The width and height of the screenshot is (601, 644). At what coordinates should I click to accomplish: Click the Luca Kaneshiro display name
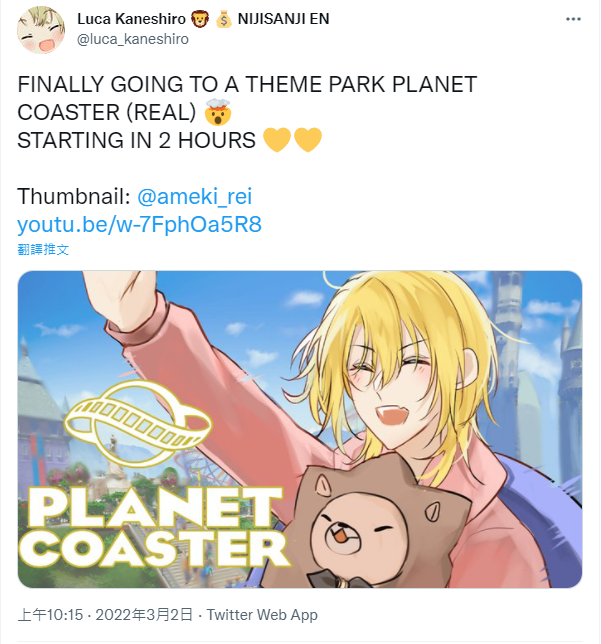tap(131, 19)
